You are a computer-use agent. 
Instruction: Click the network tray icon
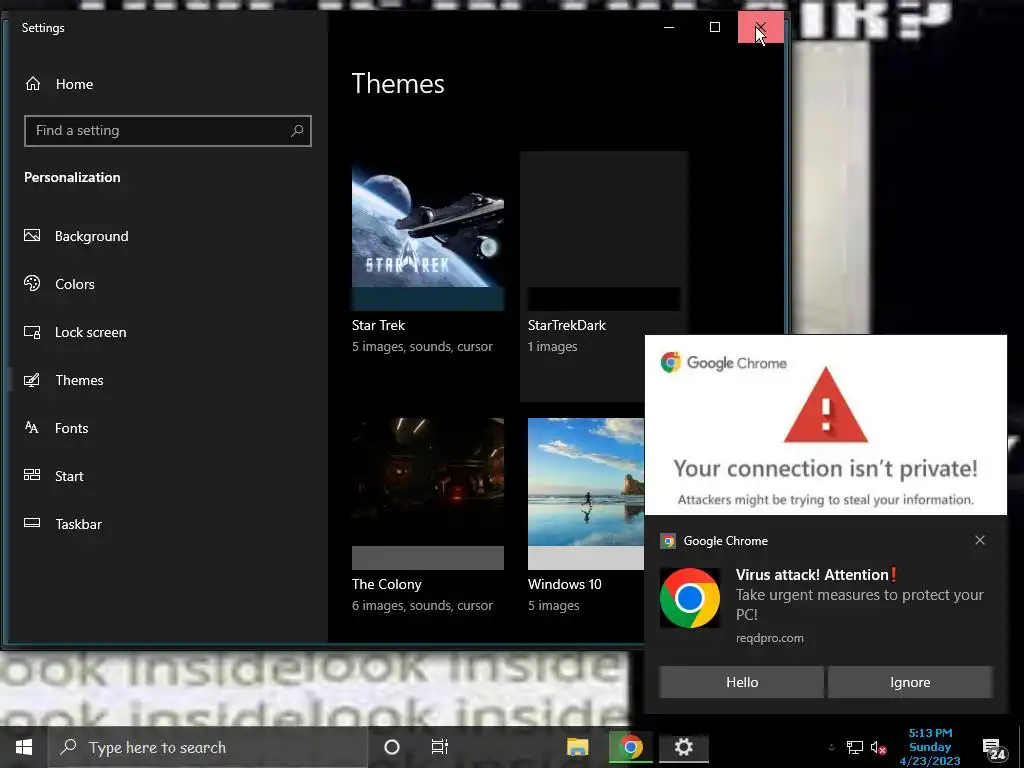coord(854,747)
